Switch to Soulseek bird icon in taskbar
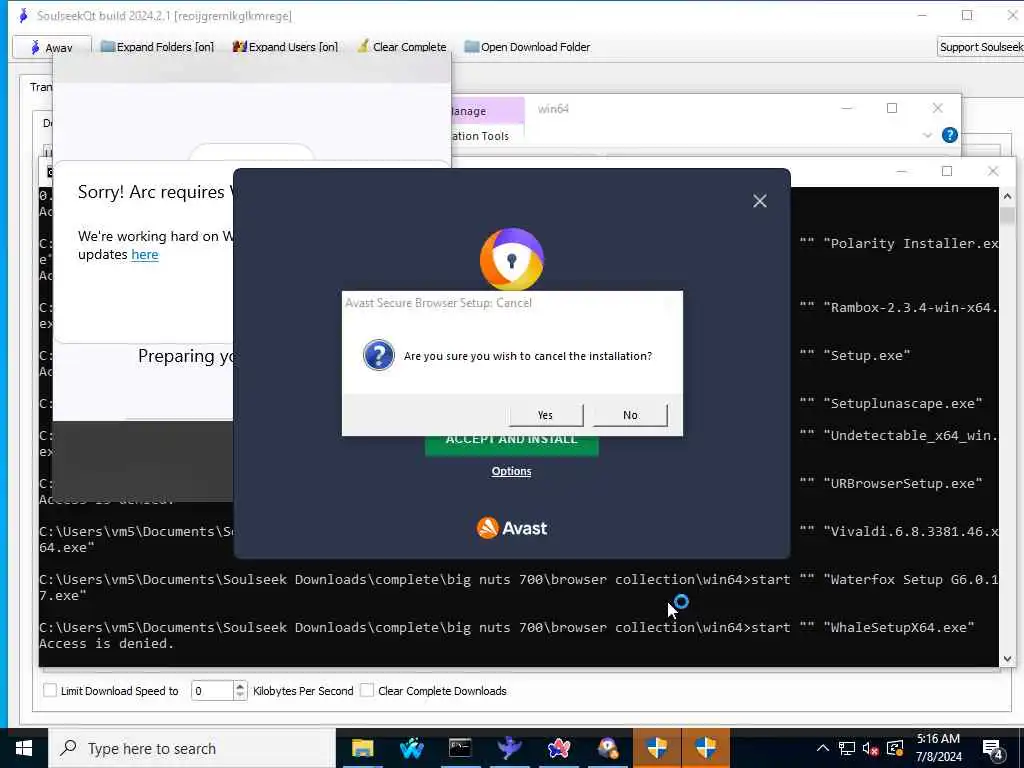The image size is (1024, 768). pyautogui.click(x=509, y=748)
